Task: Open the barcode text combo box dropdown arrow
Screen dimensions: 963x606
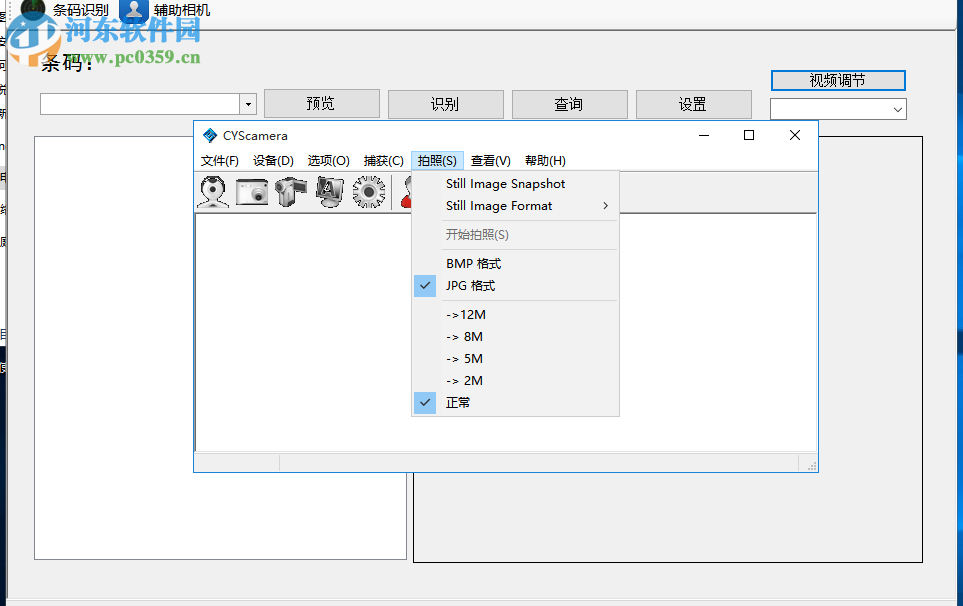Action: [x=247, y=103]
